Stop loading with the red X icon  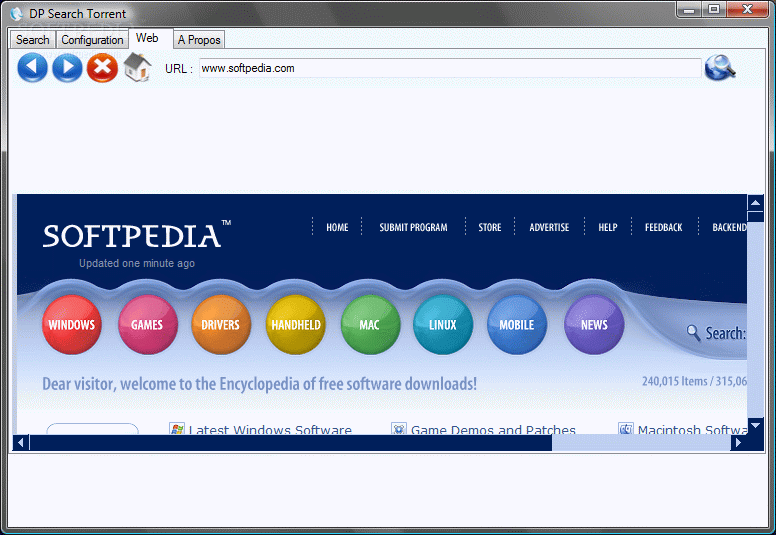(x=102, y=67)
